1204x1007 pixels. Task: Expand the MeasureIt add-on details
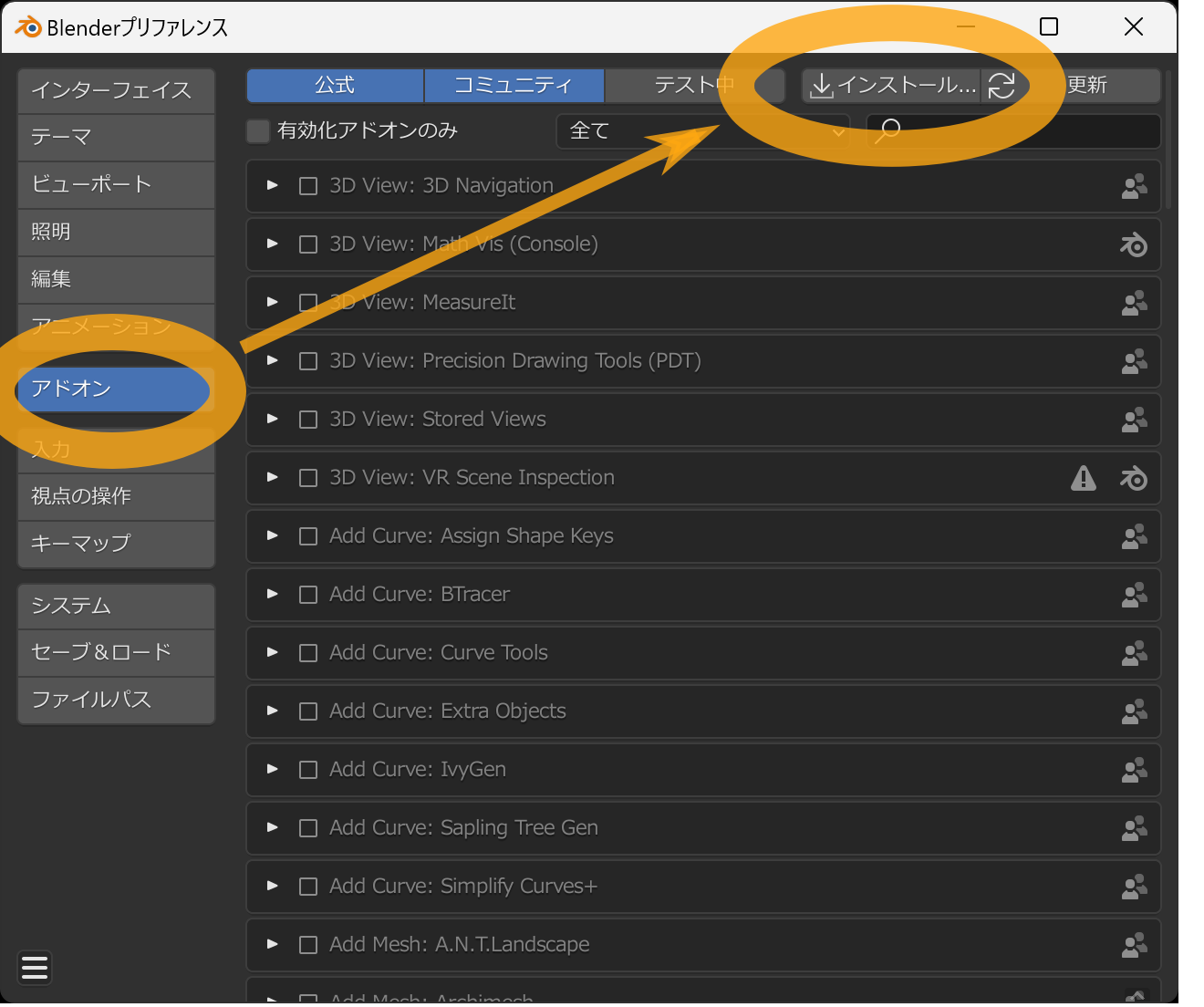(x=272, y=302)
